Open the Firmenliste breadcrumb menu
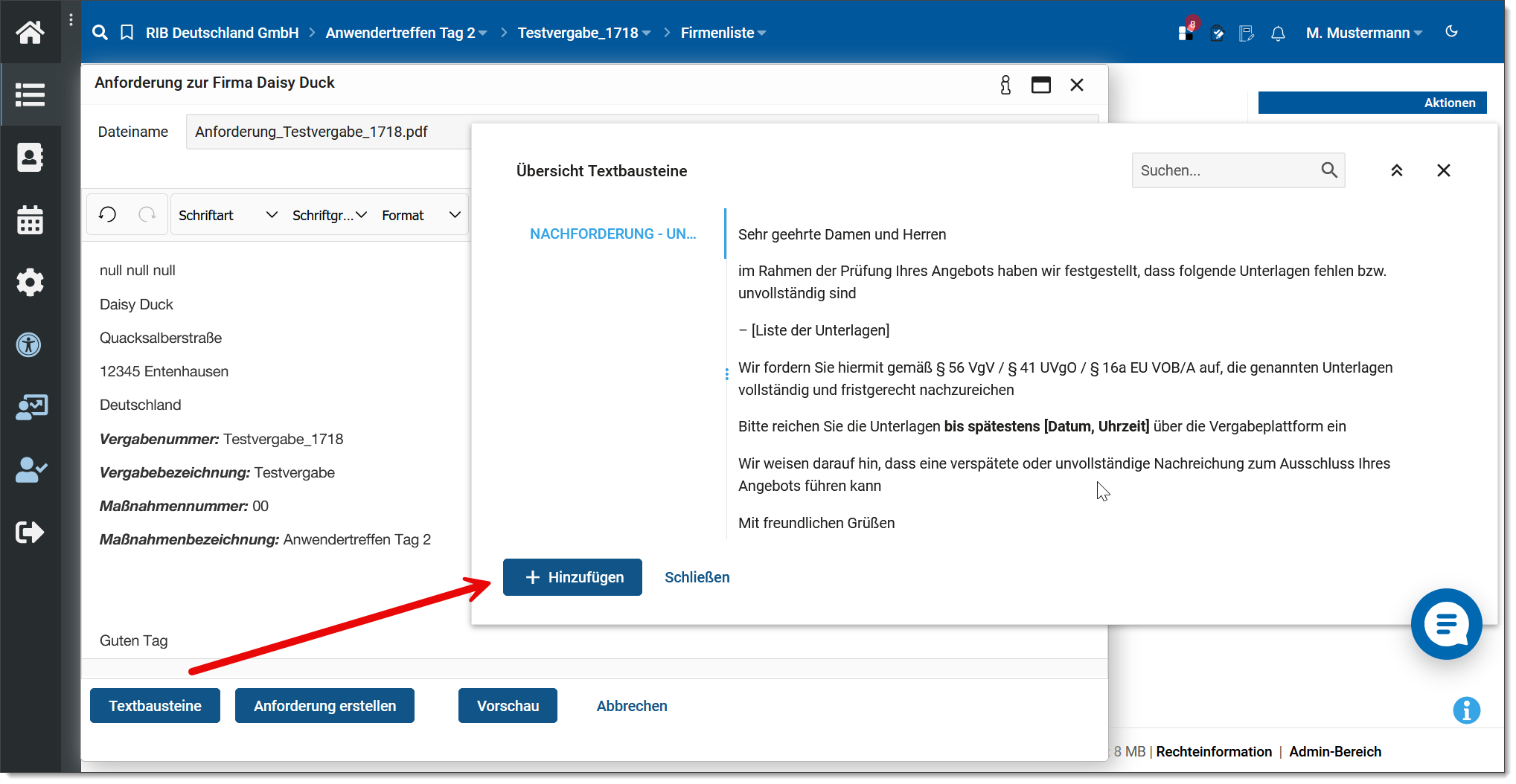This screenshot has height=784, width=1516. point(723,33)
